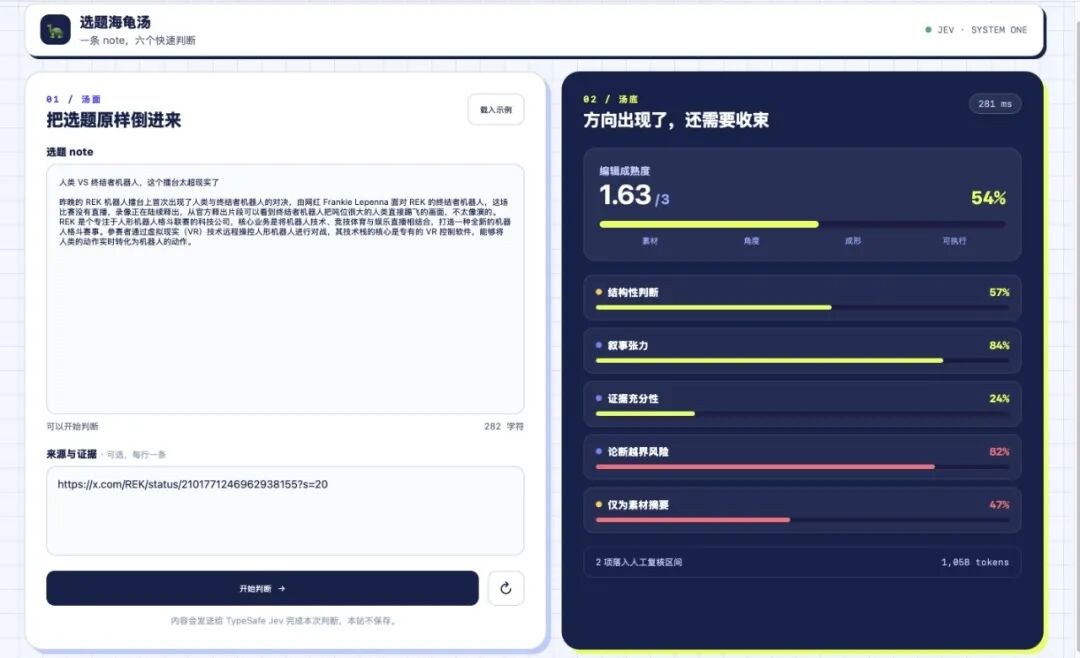Image resolution: width=1080 pixels, height=658 pixels.
Task: Click the 论断越界风险 row
Action: coord(802,457)
